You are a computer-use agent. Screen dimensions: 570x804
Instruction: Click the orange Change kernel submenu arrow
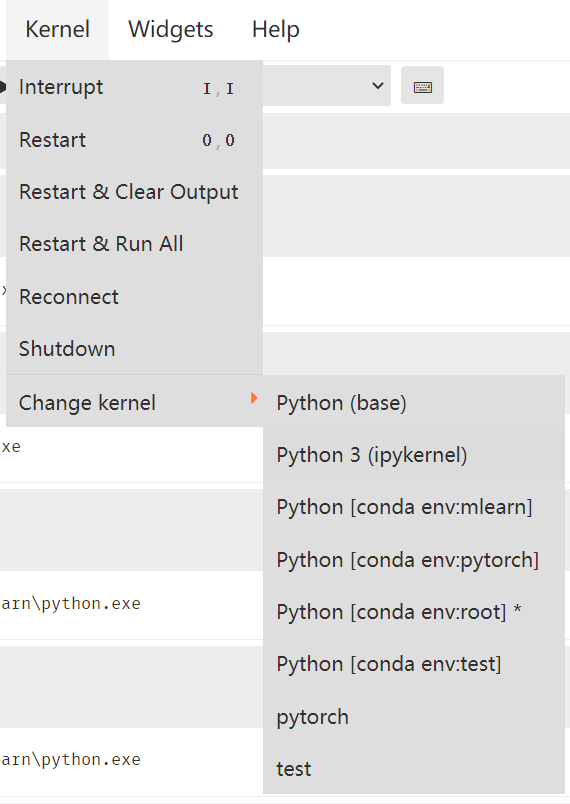tap(254, 398)
